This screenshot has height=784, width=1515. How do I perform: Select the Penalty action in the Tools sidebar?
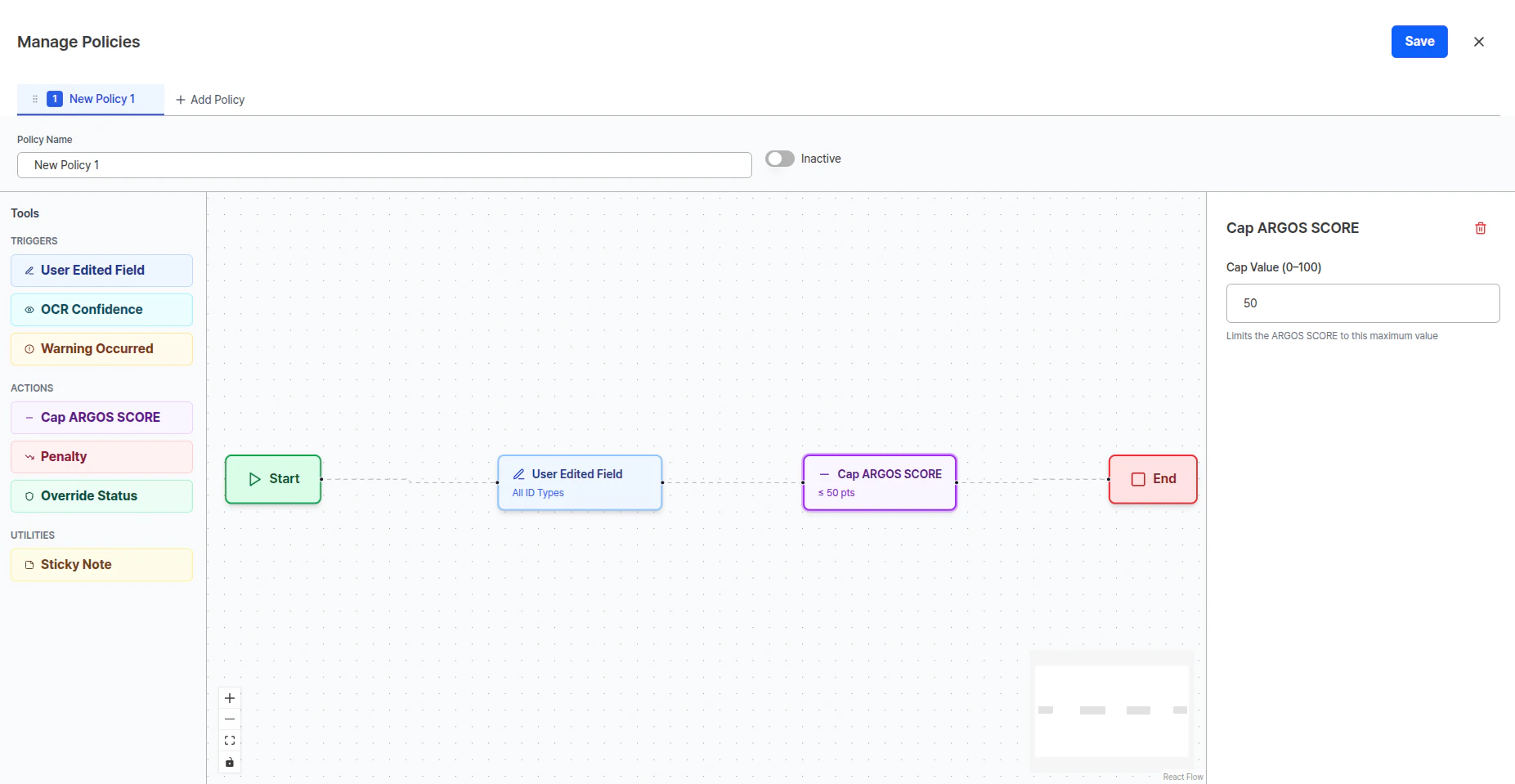(101, 456)
